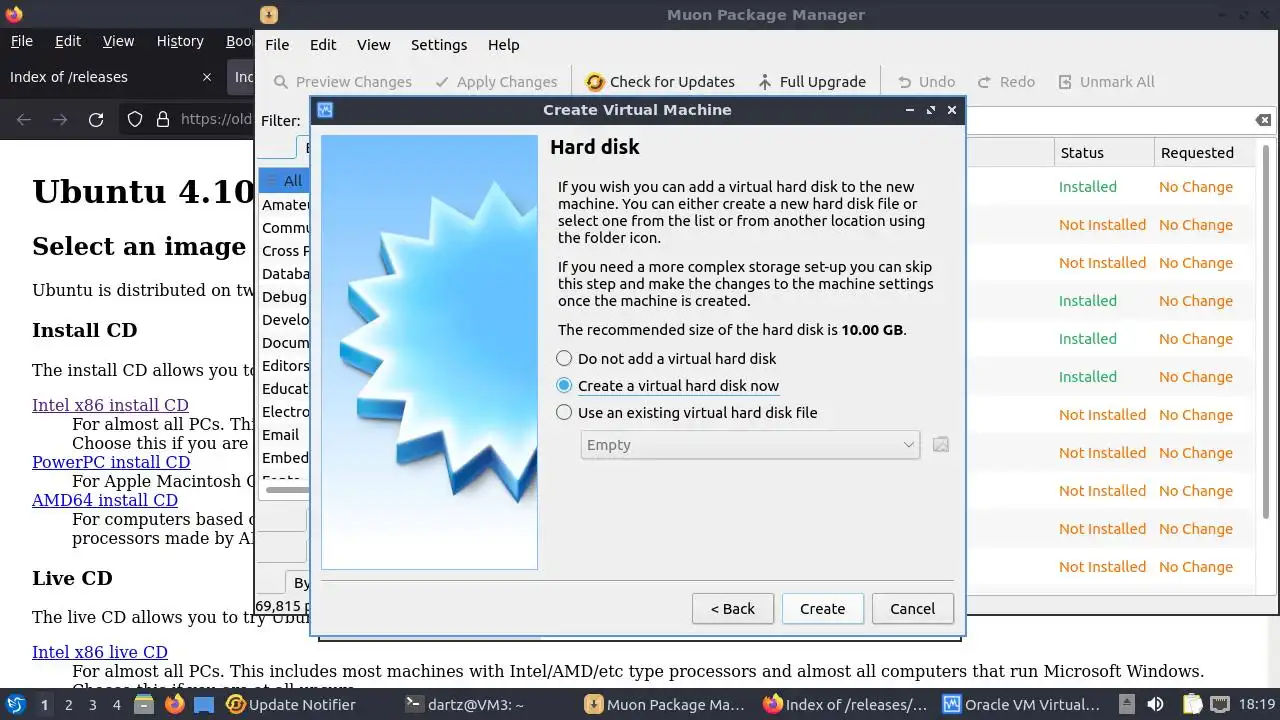
Task: Select 'All' category in Muon list
Action: tap(284, 181)
